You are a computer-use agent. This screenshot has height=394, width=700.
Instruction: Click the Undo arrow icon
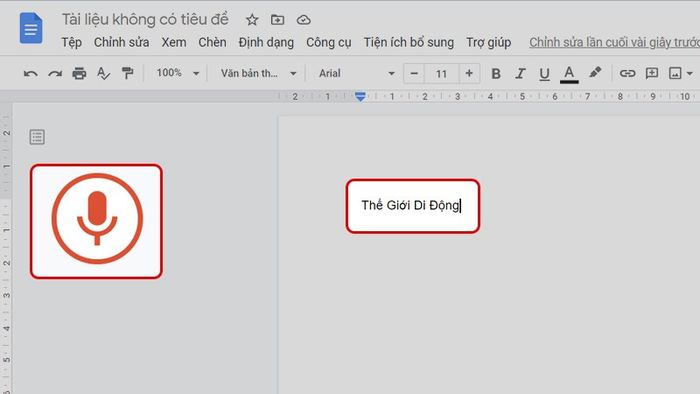point(30,74)
